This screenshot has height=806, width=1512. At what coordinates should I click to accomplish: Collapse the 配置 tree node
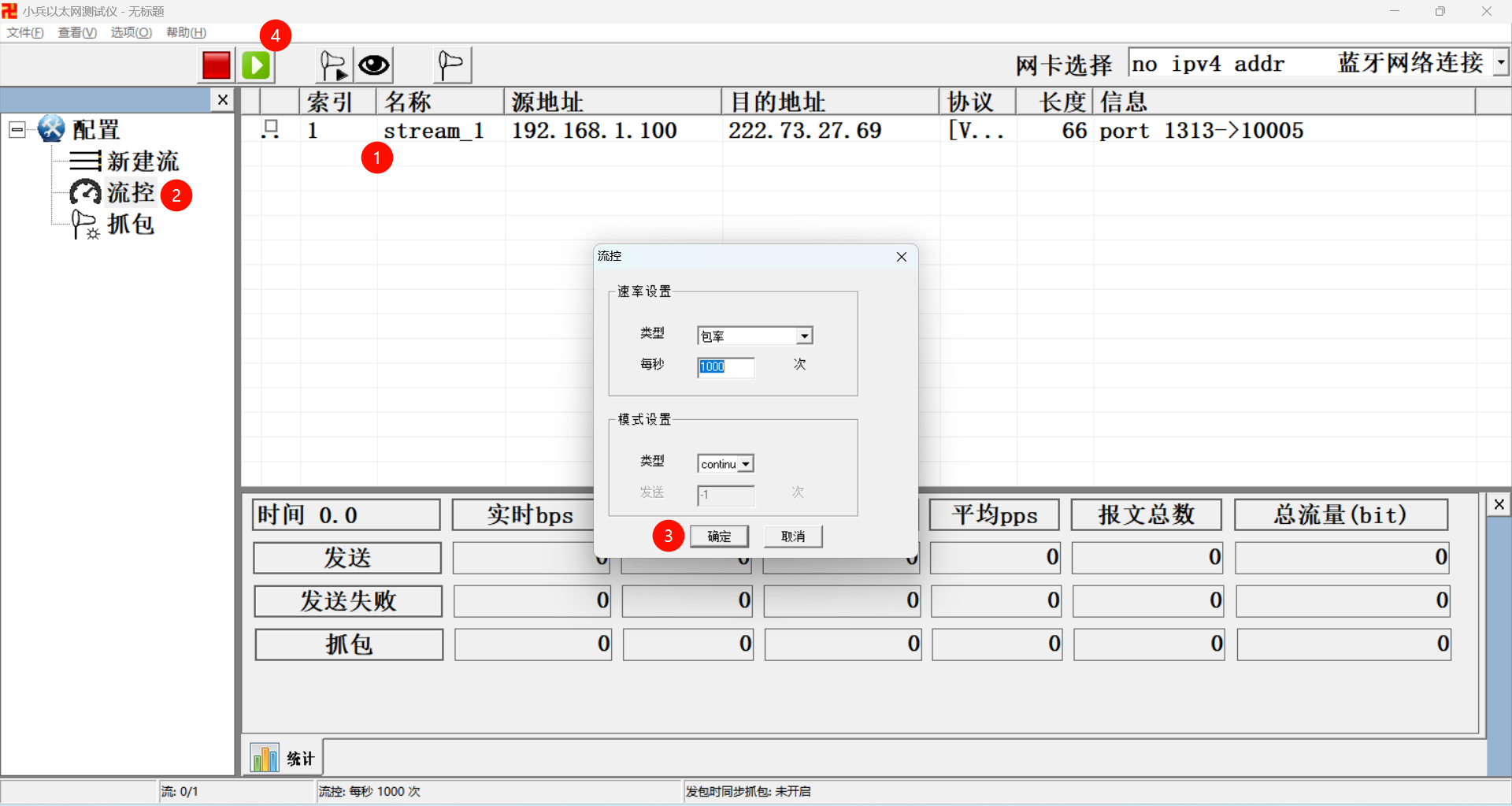point(17,129)
